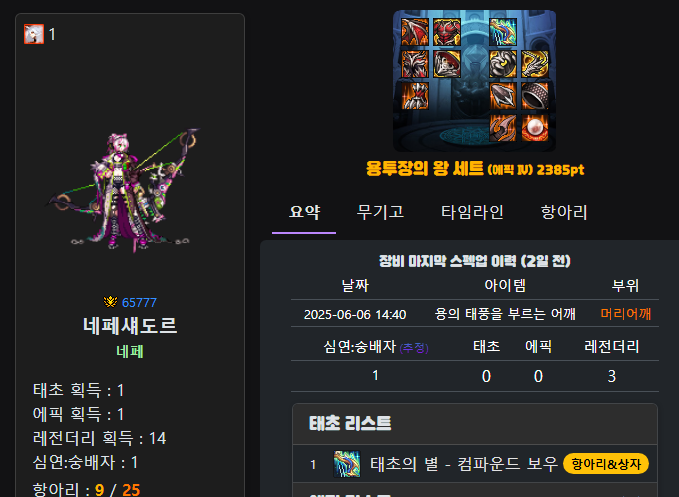Click the red-hat helmet equipment icon
Viewport: 679px width, 497px height.
447,64
